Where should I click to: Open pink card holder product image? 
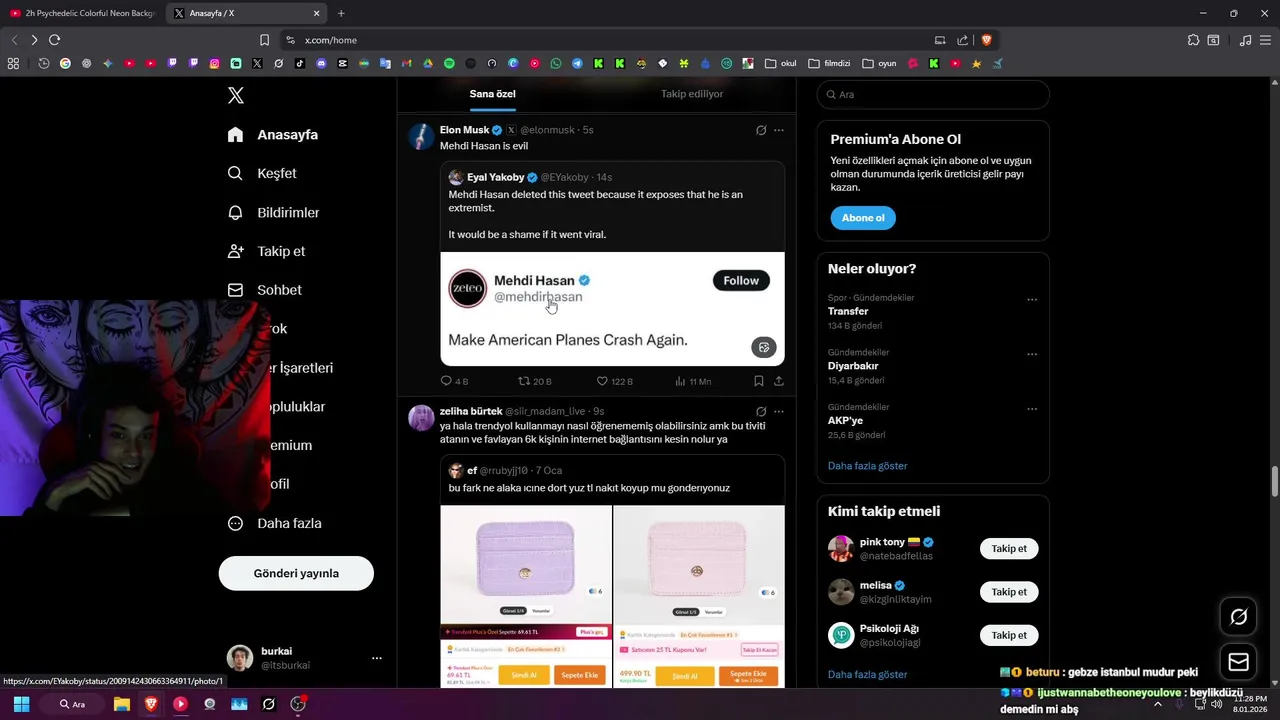(x=699, y=596)
